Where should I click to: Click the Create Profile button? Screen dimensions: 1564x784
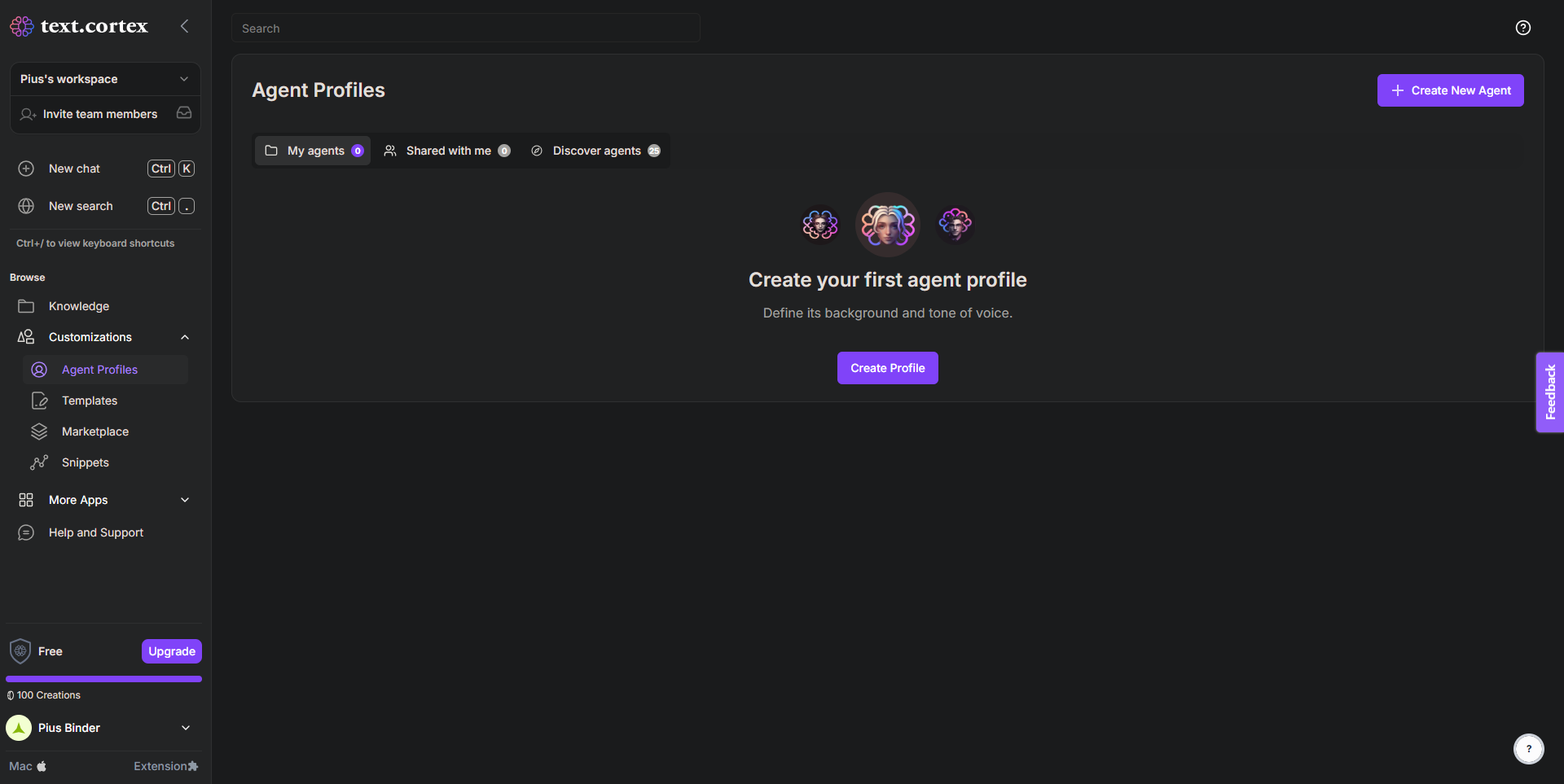(887, 368)
